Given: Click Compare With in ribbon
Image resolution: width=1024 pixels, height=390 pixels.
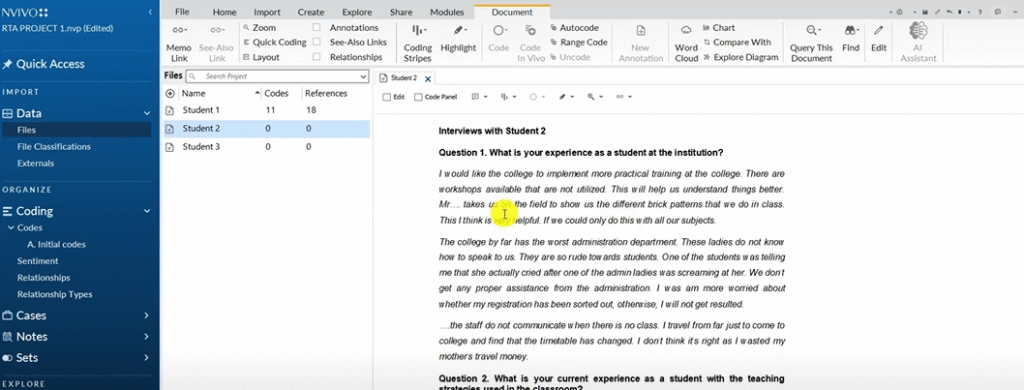Looking at the screenshot, I should point(737,42).
